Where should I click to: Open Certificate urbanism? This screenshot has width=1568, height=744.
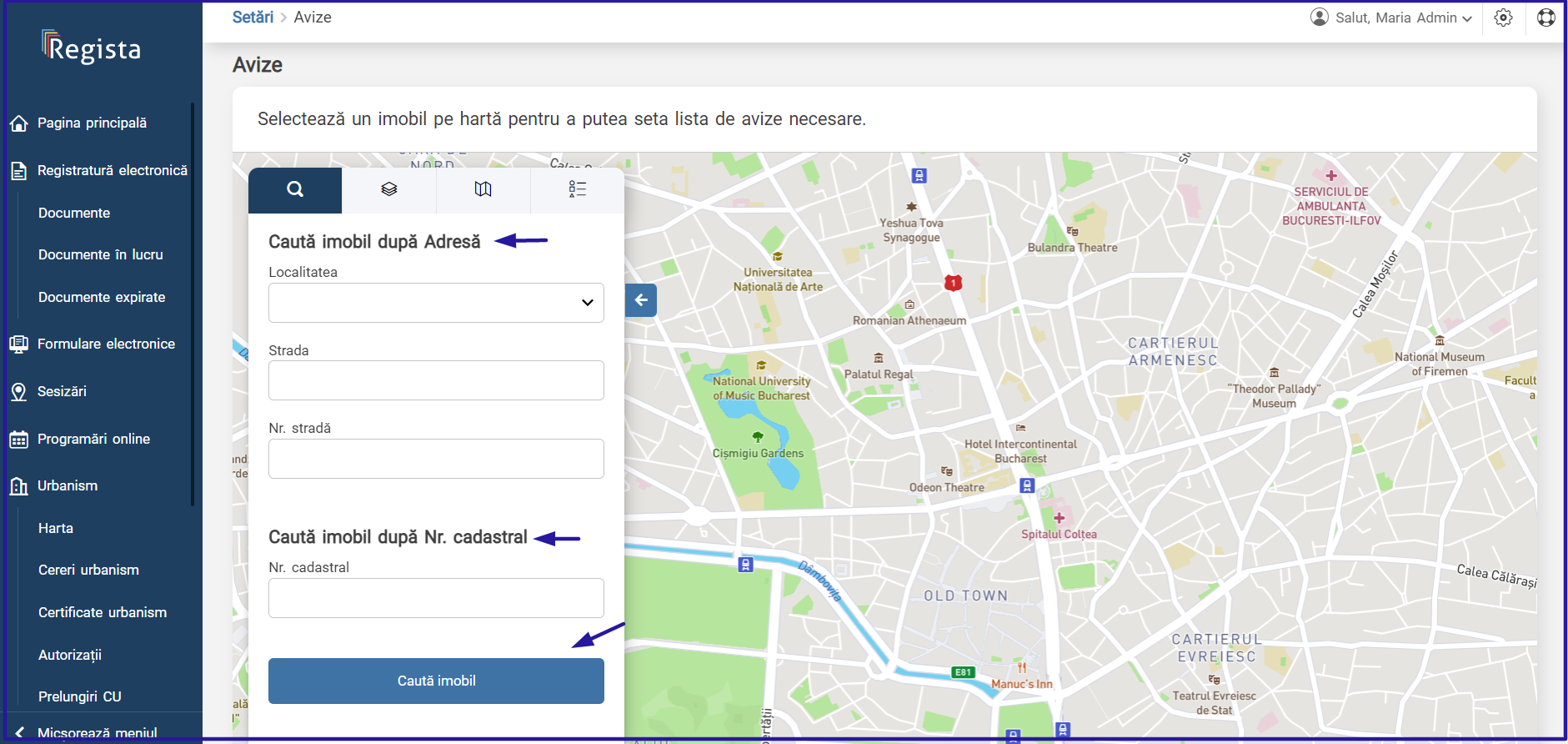point(103,612)
